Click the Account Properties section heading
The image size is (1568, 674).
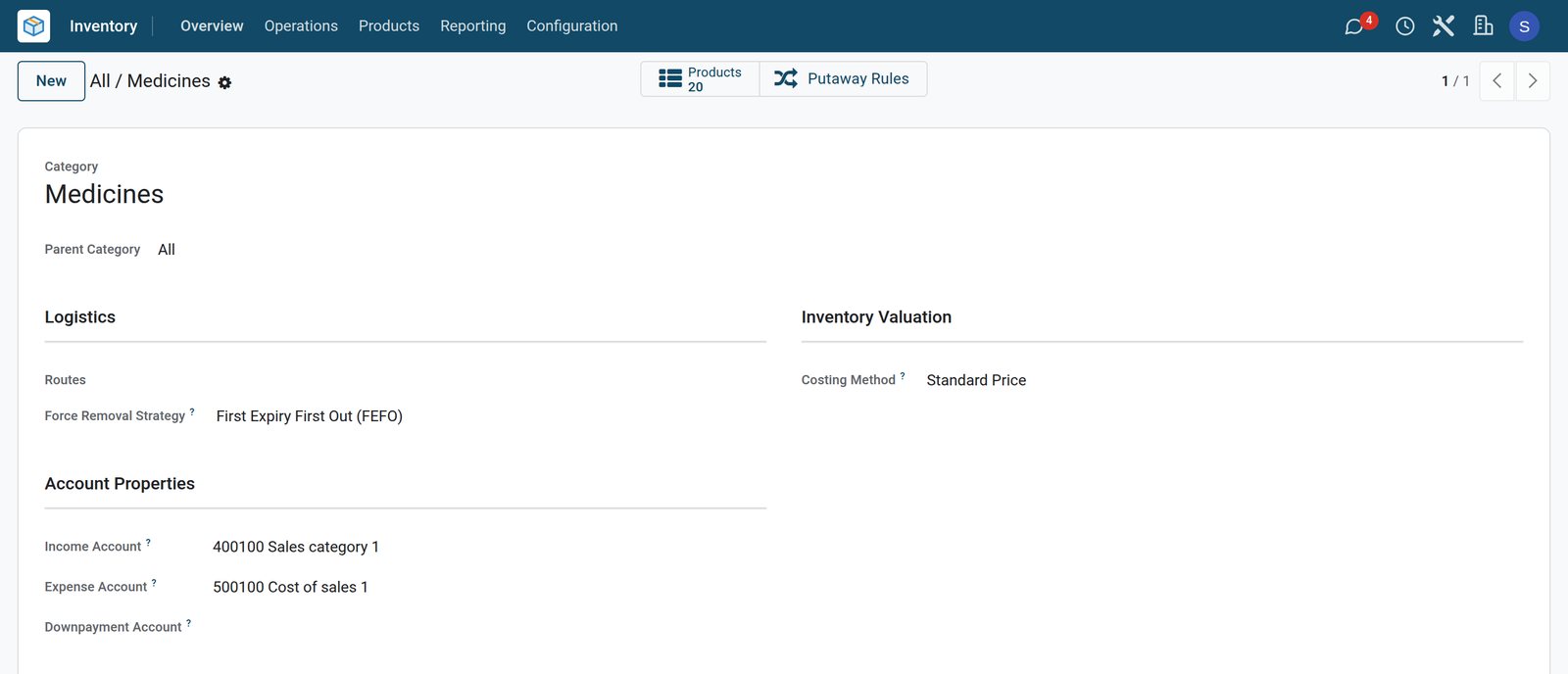tap(120, 484)
